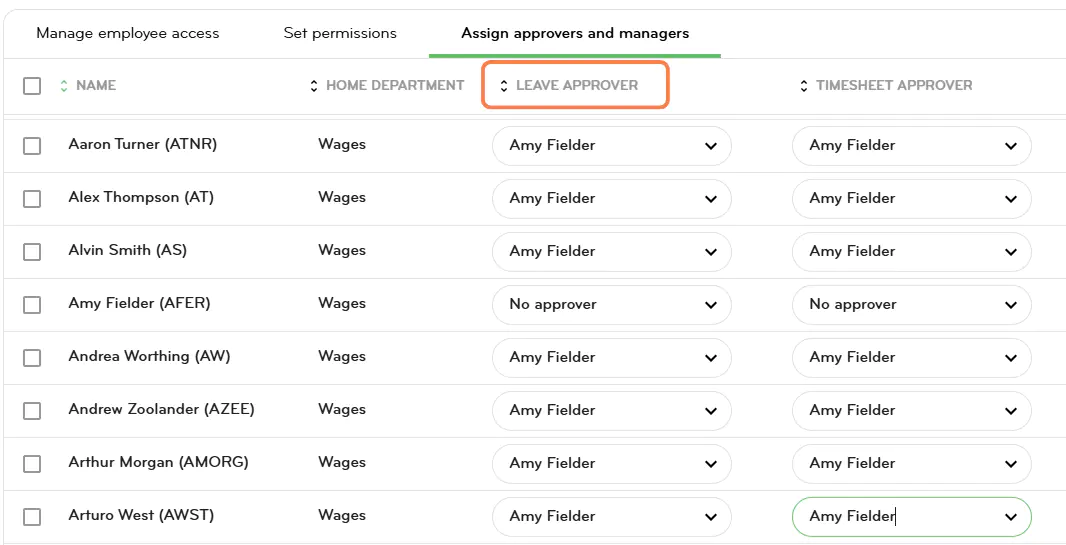Select the Alex Thompson (AT) checkbox

point(32,199)
